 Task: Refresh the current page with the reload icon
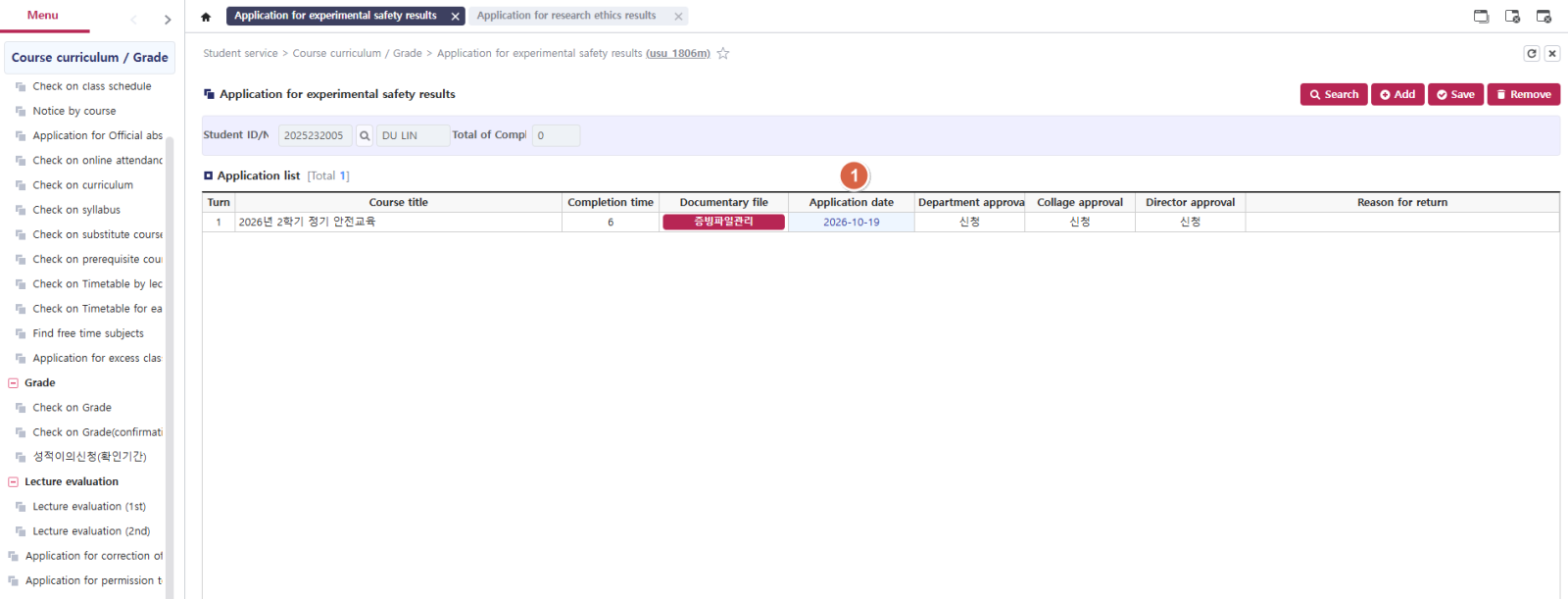coord(1532,54)
